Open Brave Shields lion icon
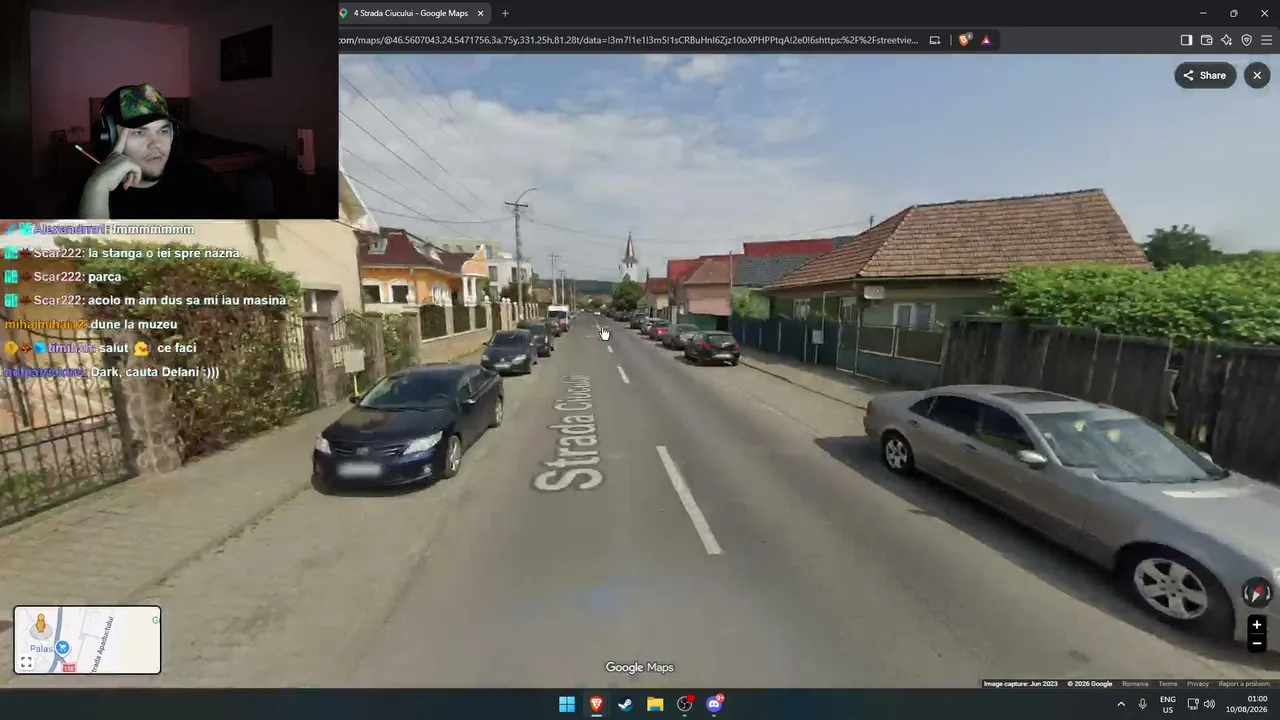 point(964,40)
